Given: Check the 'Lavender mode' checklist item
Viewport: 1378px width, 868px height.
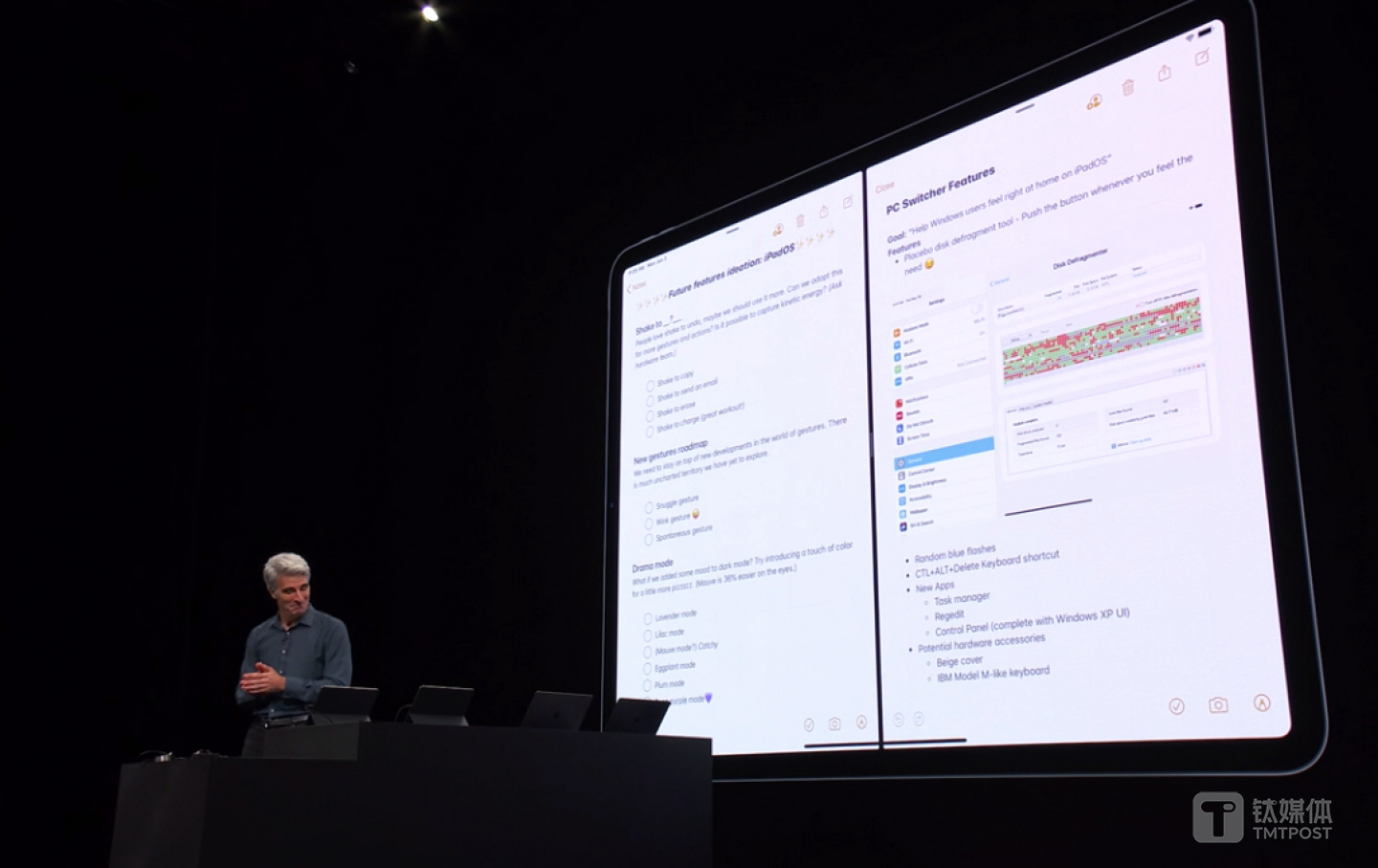Looking at the screenshot, I should (x=648, y=619).
